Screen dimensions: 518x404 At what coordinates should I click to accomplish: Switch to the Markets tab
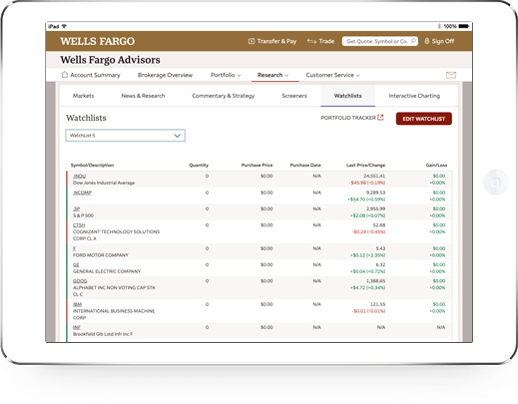coord(83,96)
